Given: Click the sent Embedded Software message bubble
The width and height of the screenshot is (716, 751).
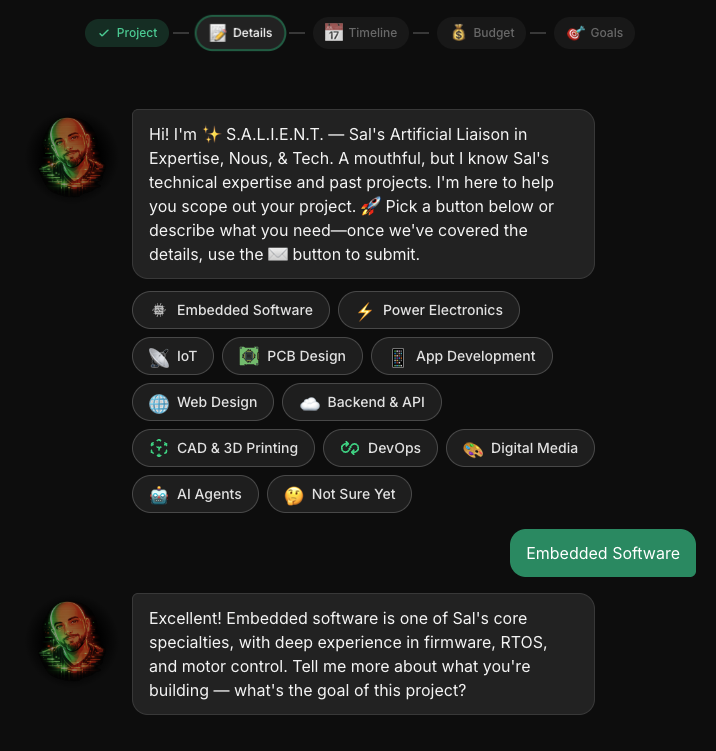Looking at the screenshot, I should click(x=603, y=553).
